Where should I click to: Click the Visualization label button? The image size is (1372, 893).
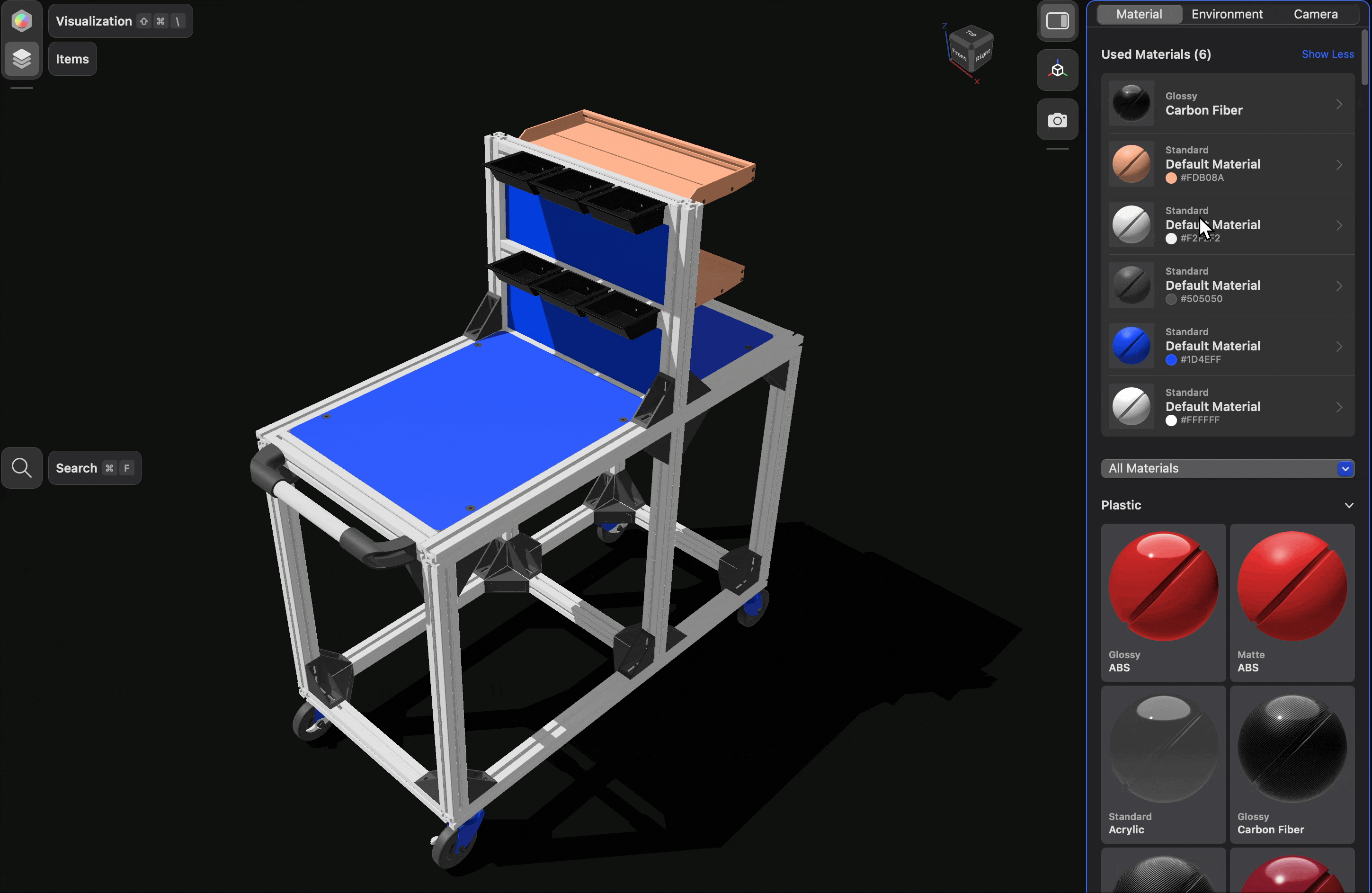120,21
